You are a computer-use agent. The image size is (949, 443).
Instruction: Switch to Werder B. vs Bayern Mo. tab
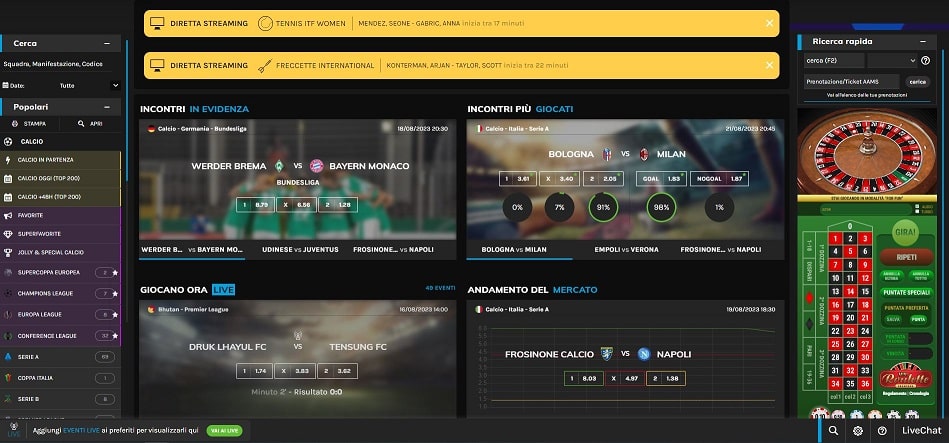click(x=192, y=249)
